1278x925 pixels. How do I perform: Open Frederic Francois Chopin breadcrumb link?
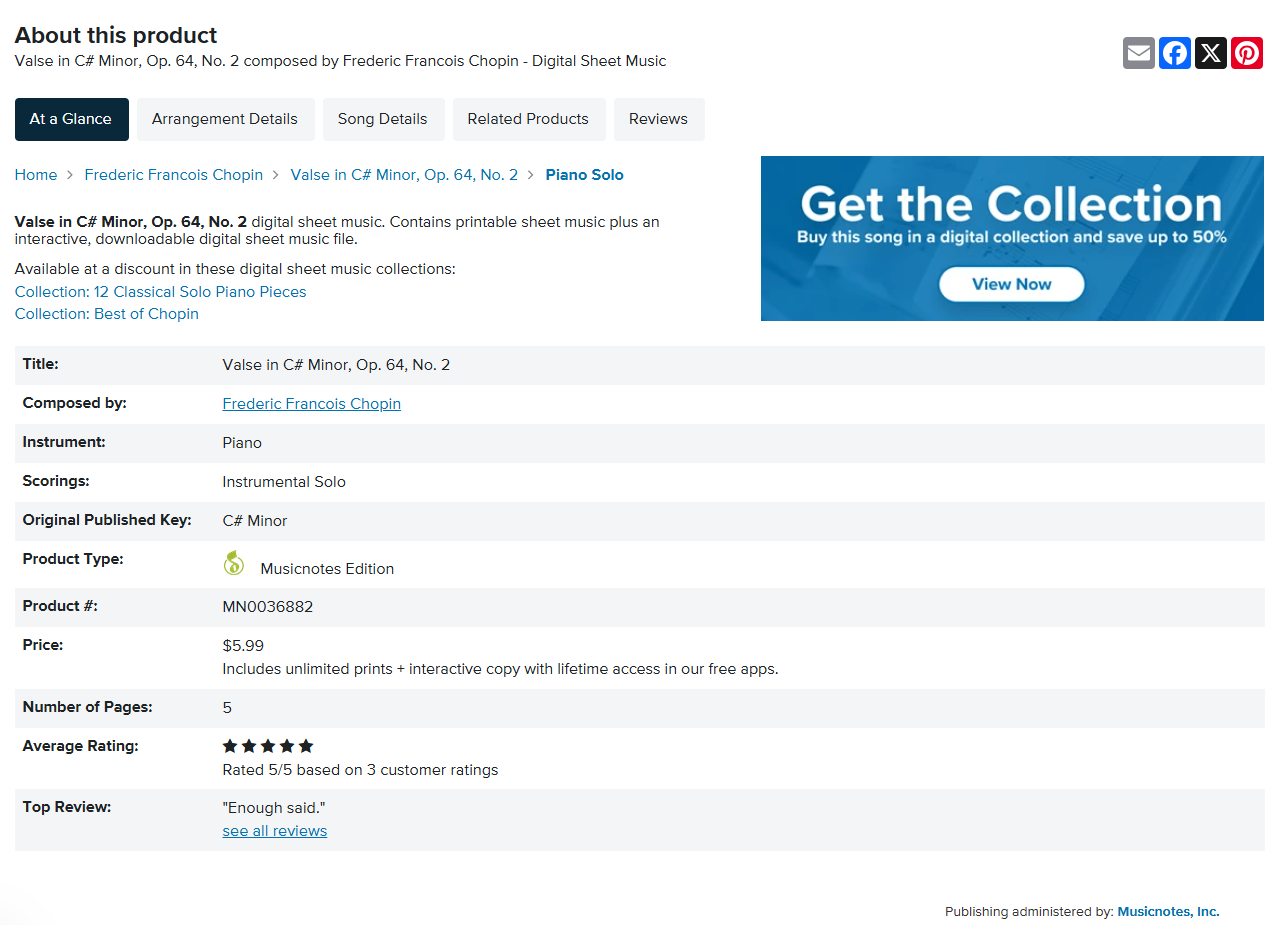[174, 175]
